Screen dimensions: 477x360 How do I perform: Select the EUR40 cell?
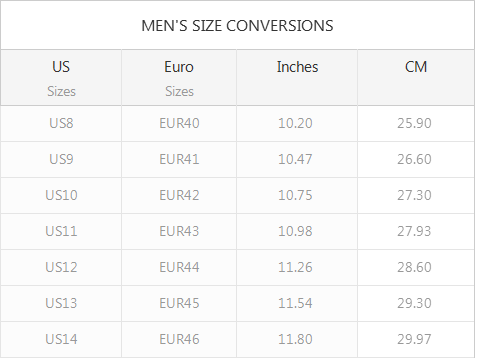[x=179, y=123]
